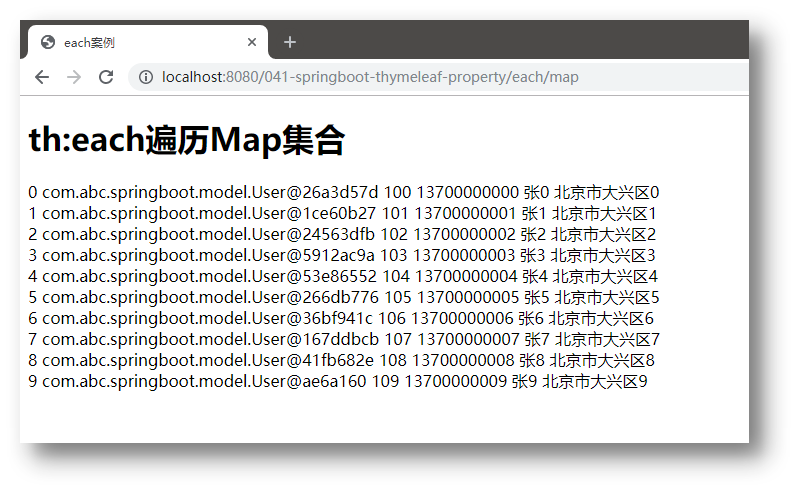View site information icon in address bar

click(146, 77)
